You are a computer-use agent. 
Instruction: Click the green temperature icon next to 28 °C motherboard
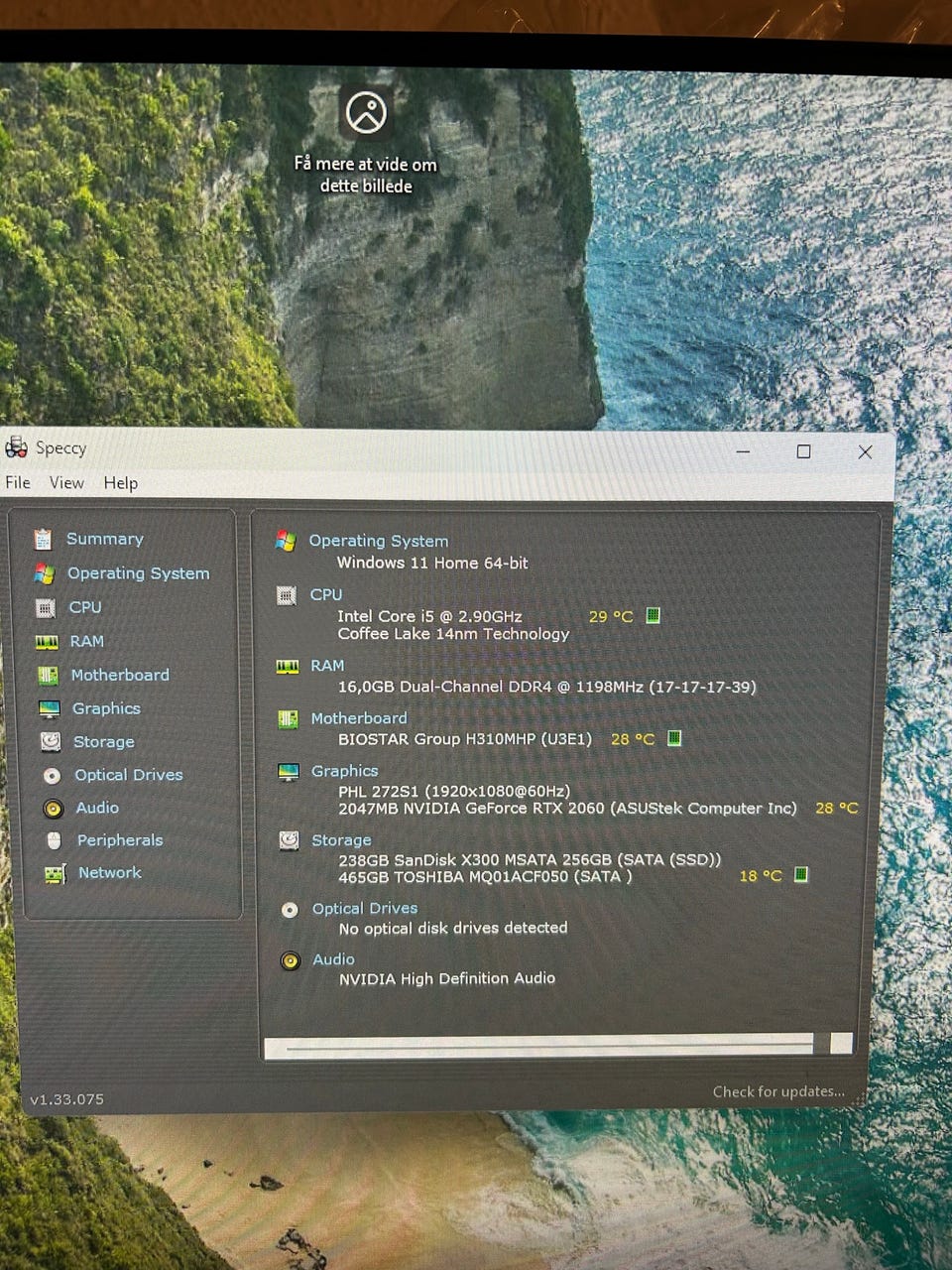tap(674, 738)
